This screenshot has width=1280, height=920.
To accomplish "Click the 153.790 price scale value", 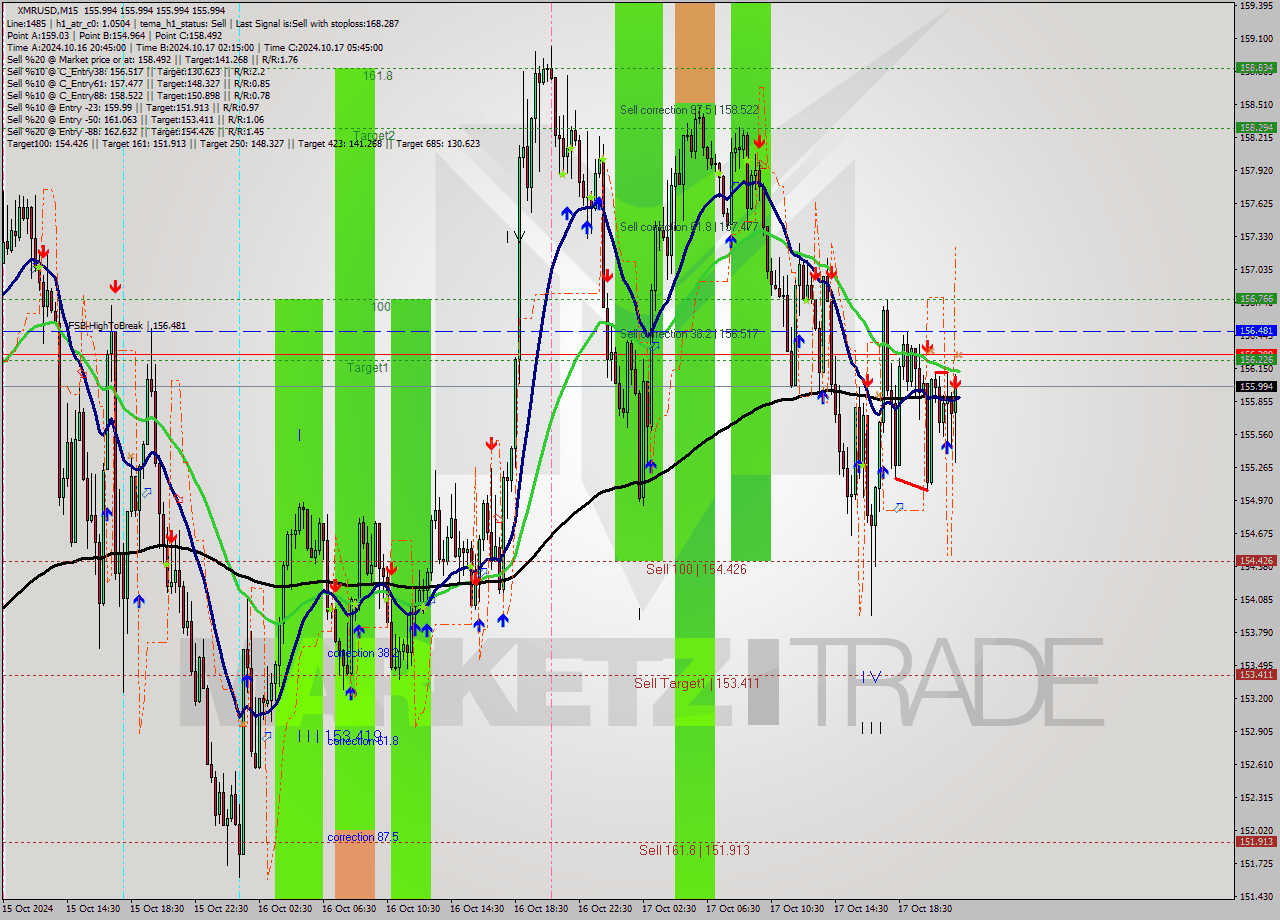I will pos(1256,633).
